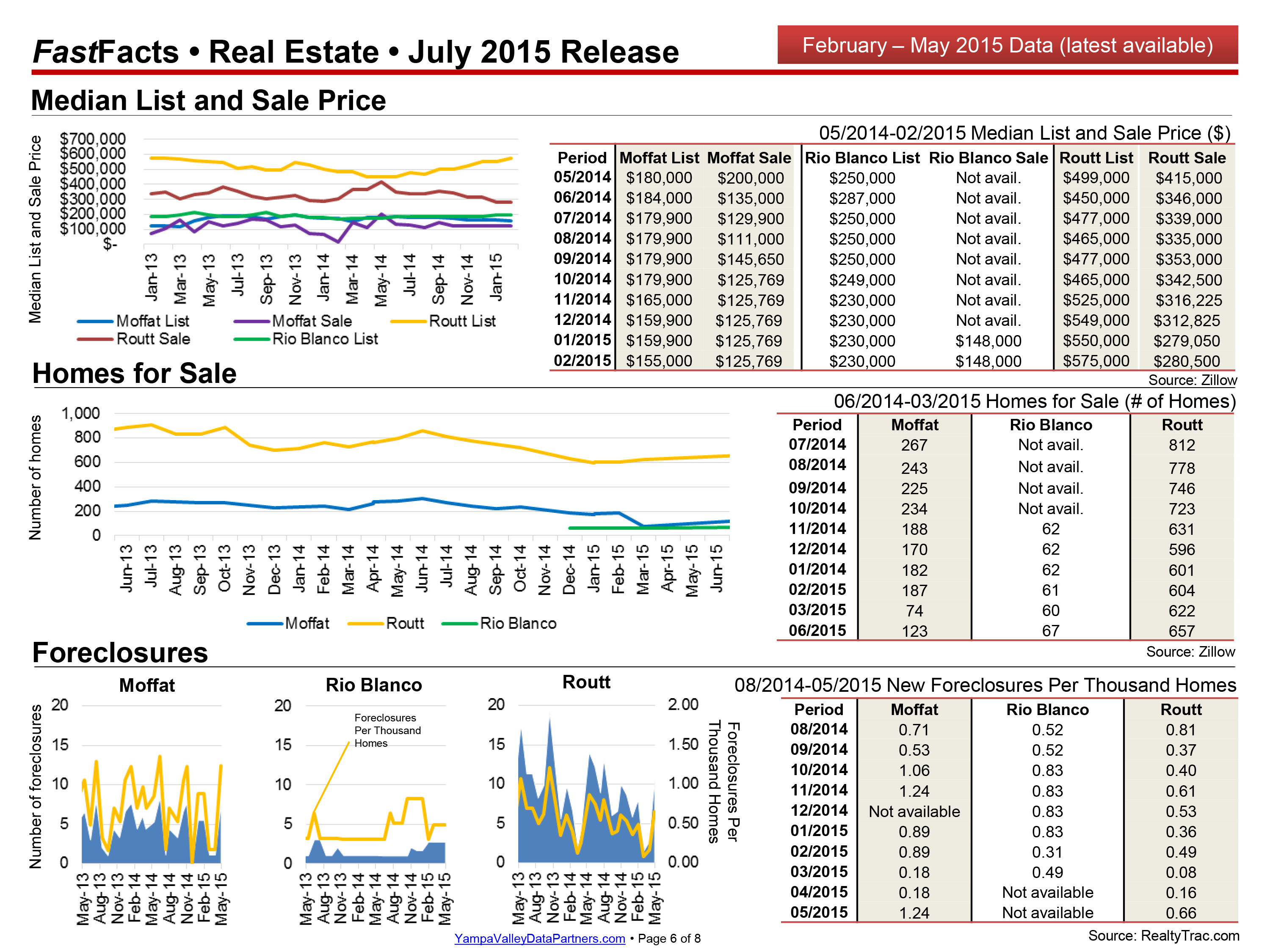Click the Moffat foreclosures chart title
This screenshot has height=952, width=1270.
coord(147,685)
